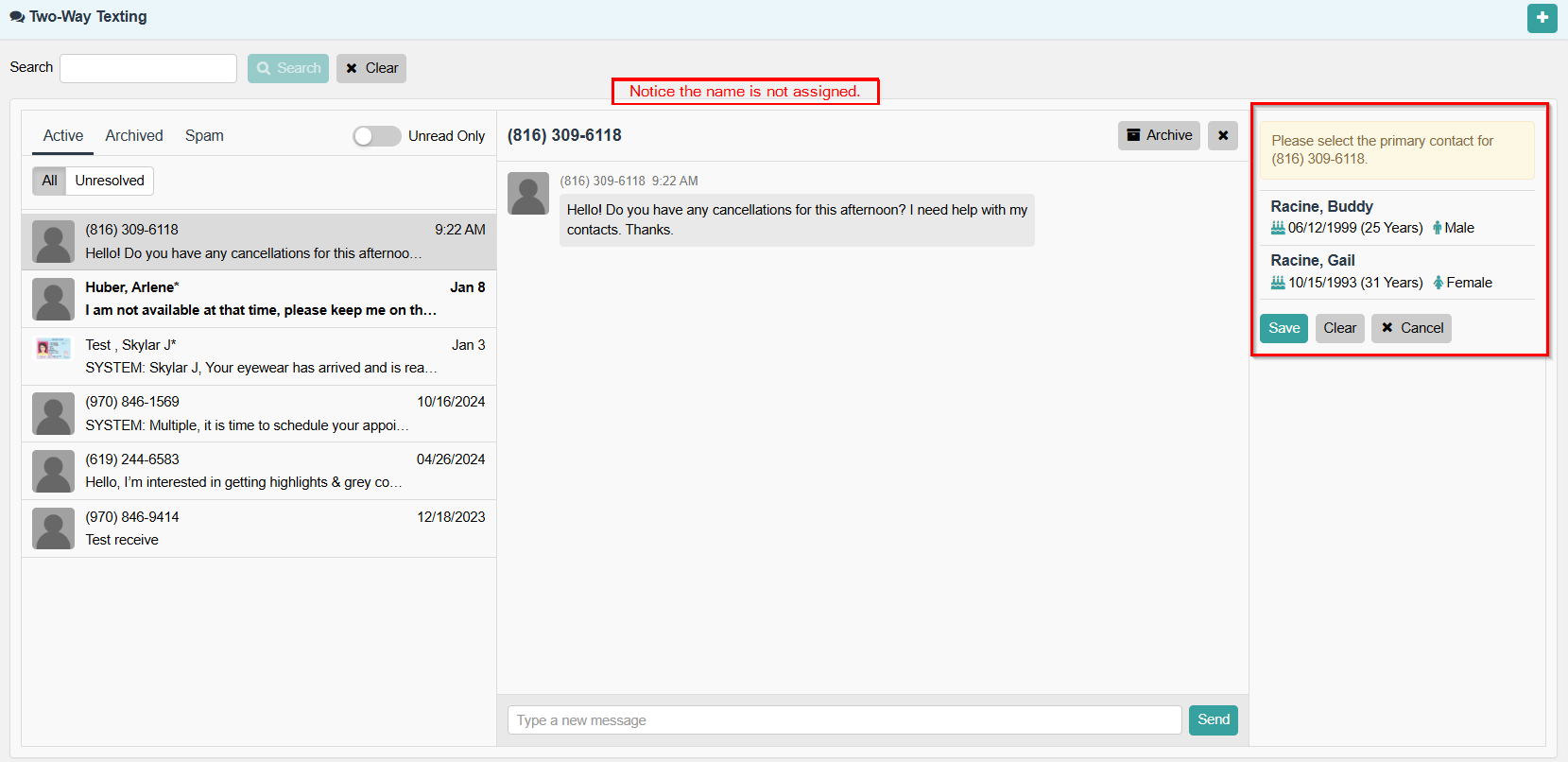Click the avatar icon for (619) 244-6583
This screenshot has height=762, width=1568.
pyautogui.click(x=53, y=471)
